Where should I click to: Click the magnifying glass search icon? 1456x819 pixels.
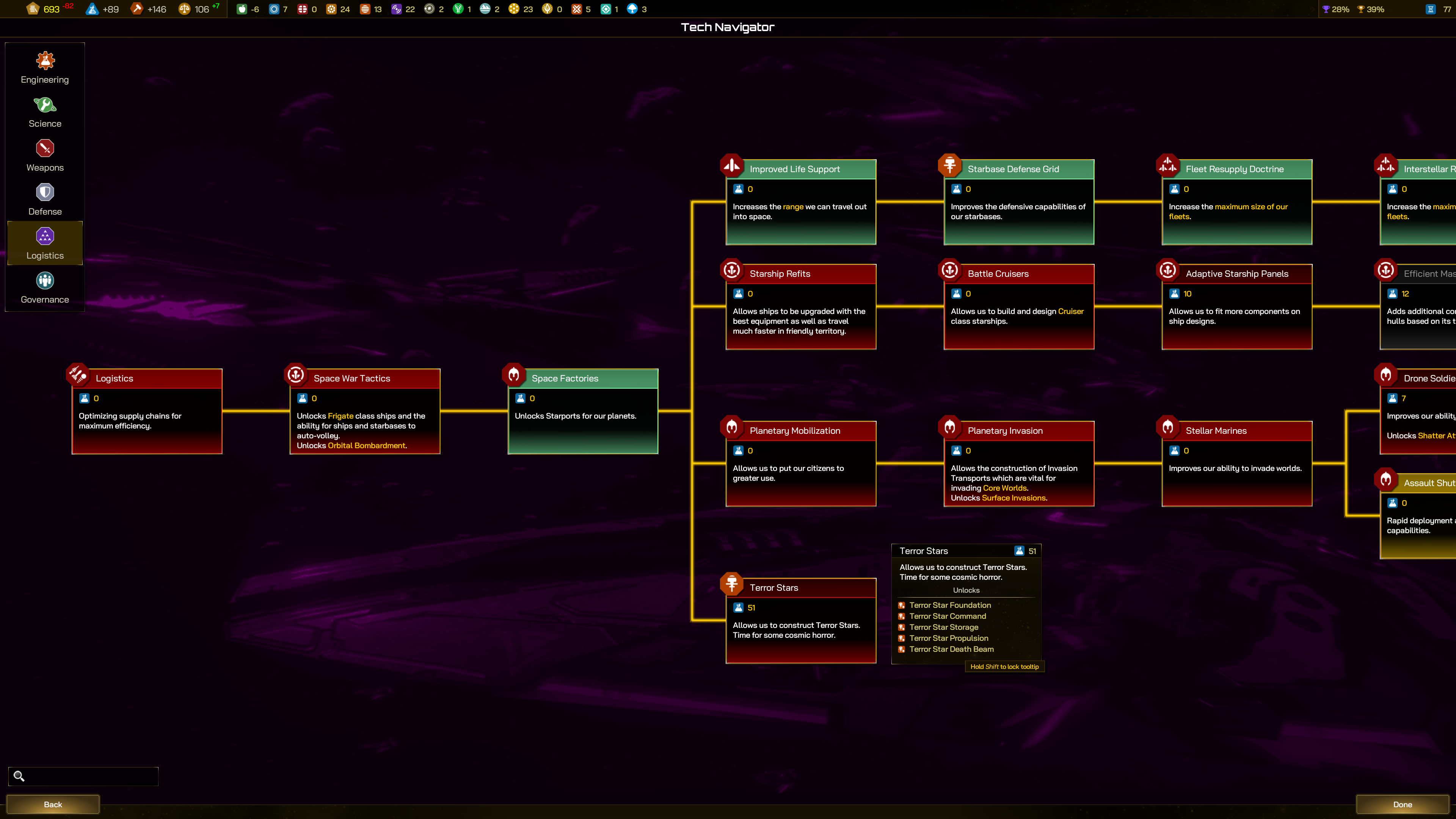click(19, 776)
